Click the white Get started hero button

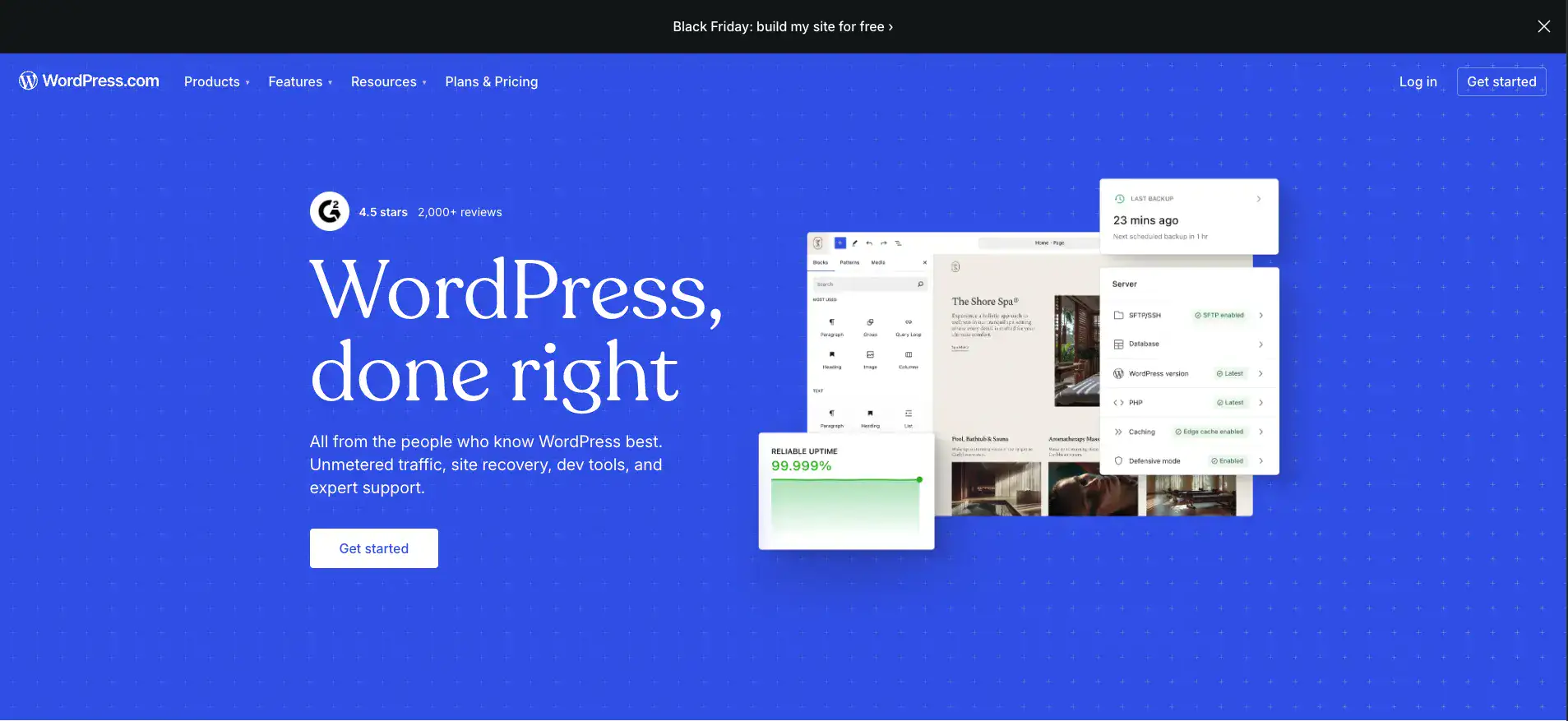tap(374, 548)
